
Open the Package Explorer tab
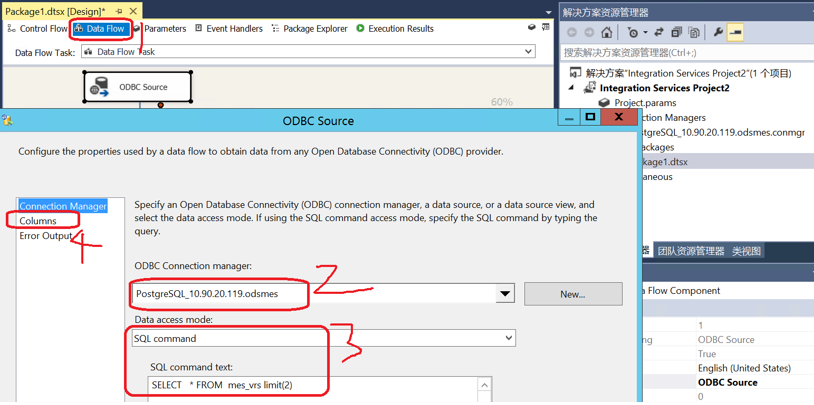click(309, 29)
